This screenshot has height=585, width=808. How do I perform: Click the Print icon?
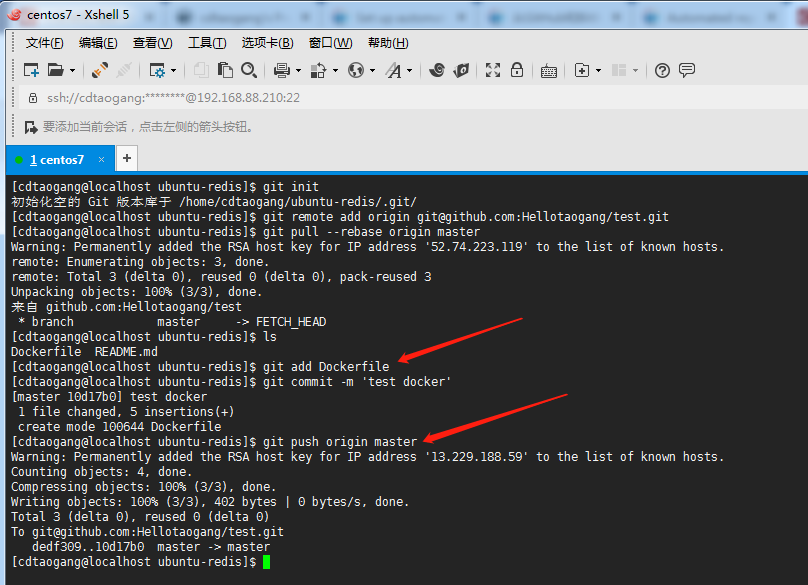(x=281, y=70)
